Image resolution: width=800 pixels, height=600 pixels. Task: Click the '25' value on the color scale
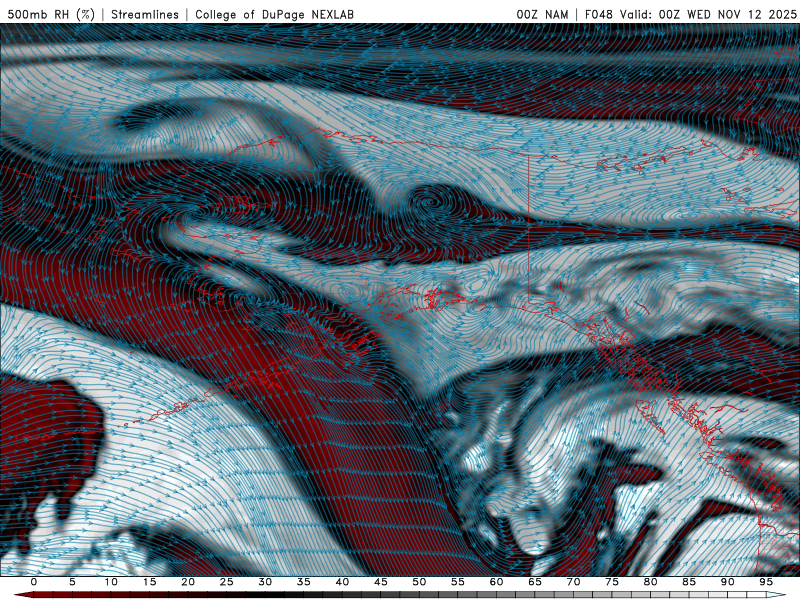pyautogui.click(x=227, y=582)
